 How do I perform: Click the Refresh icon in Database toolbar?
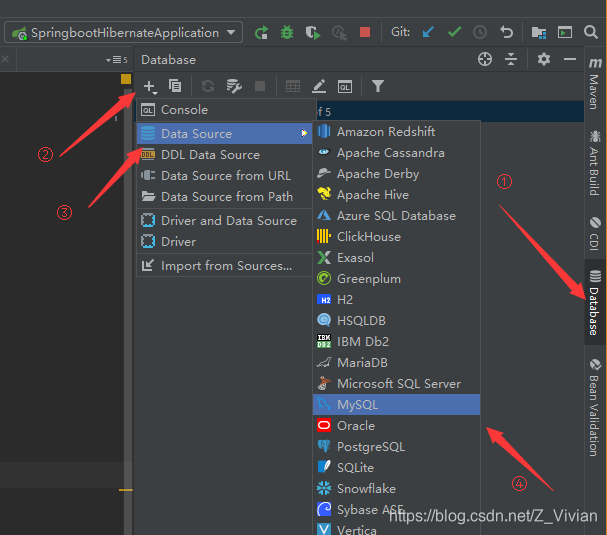pyautogui.click(x=208, y=86)
